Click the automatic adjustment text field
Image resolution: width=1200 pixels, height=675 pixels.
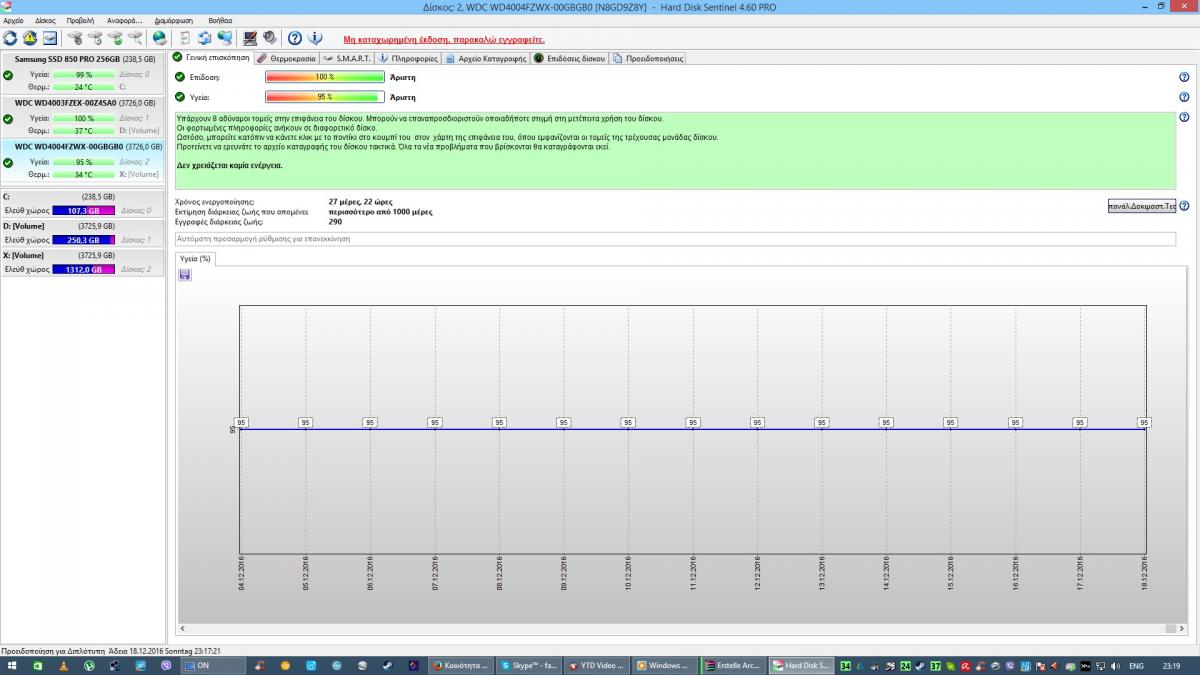(x=675, y=239)
